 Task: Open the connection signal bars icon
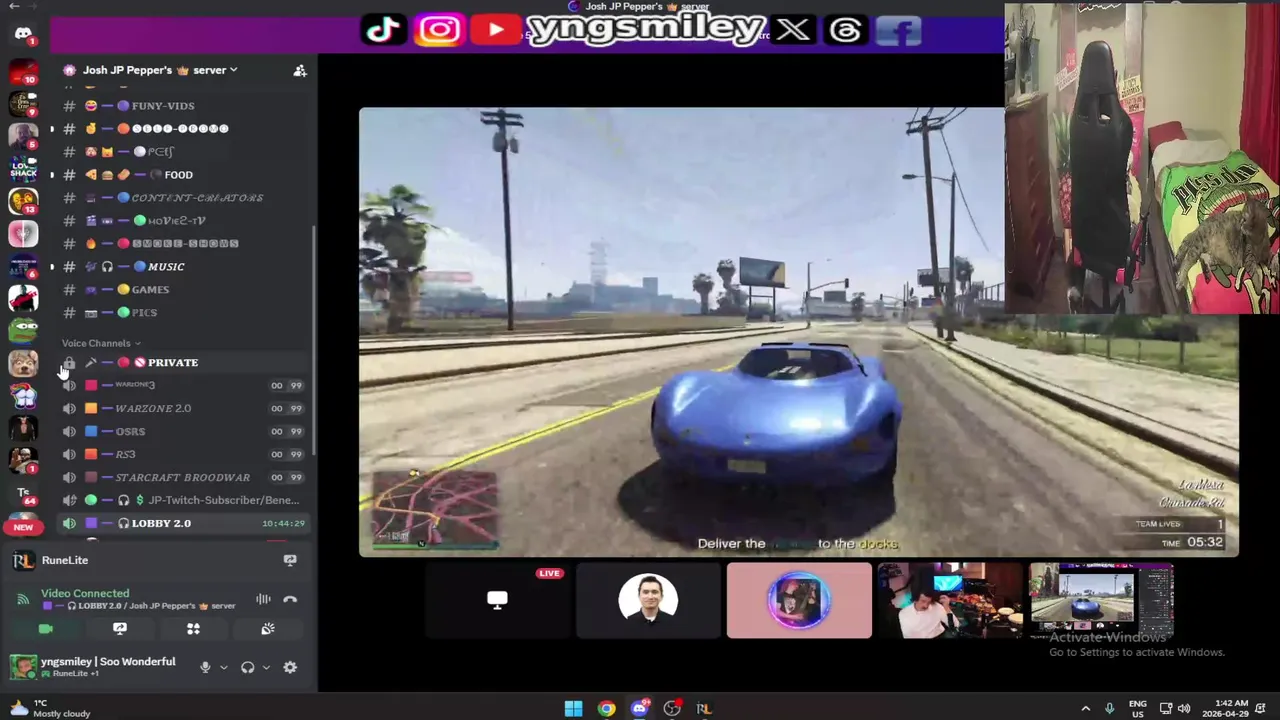point(23,600)
